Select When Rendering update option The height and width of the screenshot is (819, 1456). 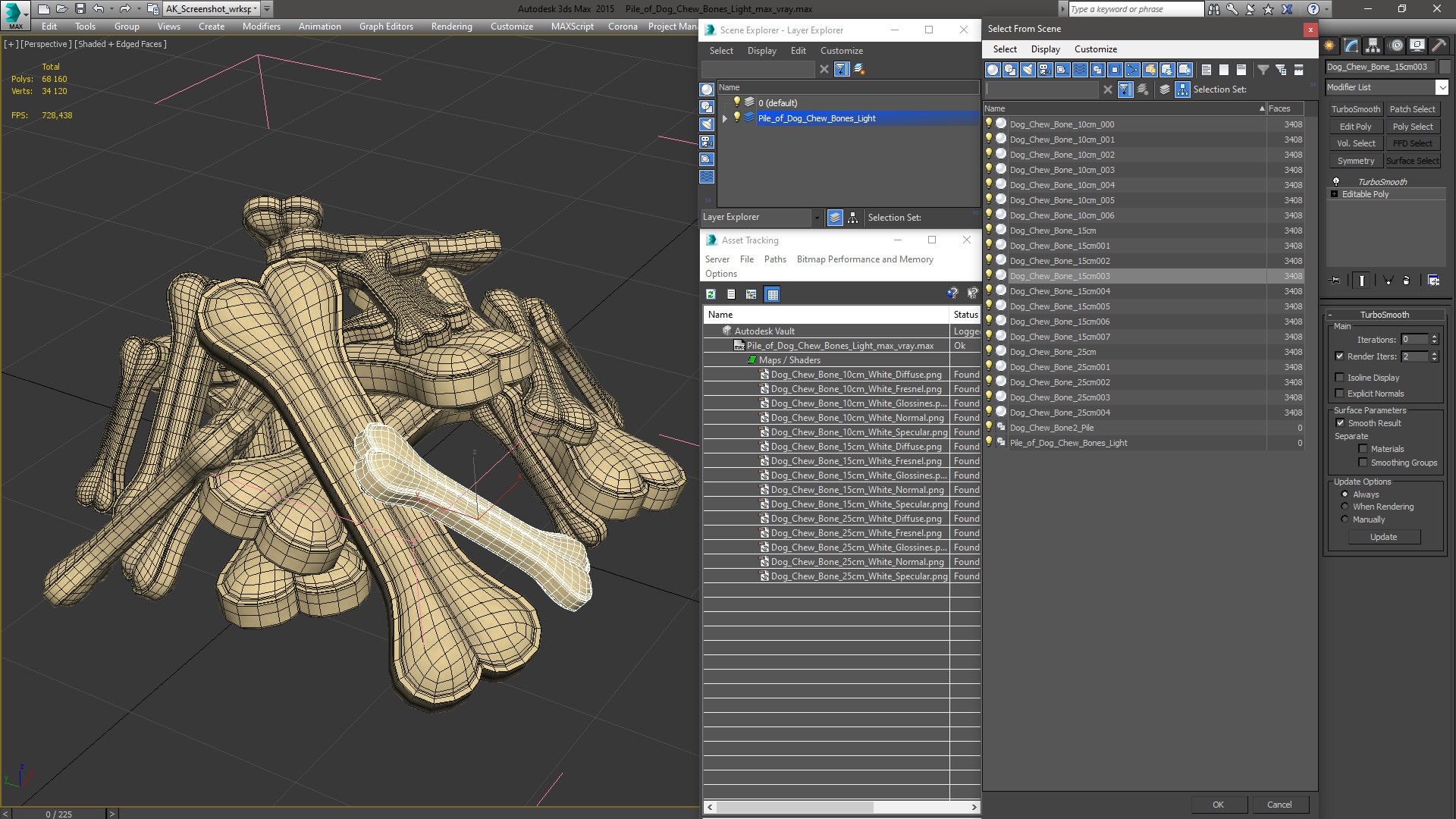pyautogui.click(x=1345, y=507)
